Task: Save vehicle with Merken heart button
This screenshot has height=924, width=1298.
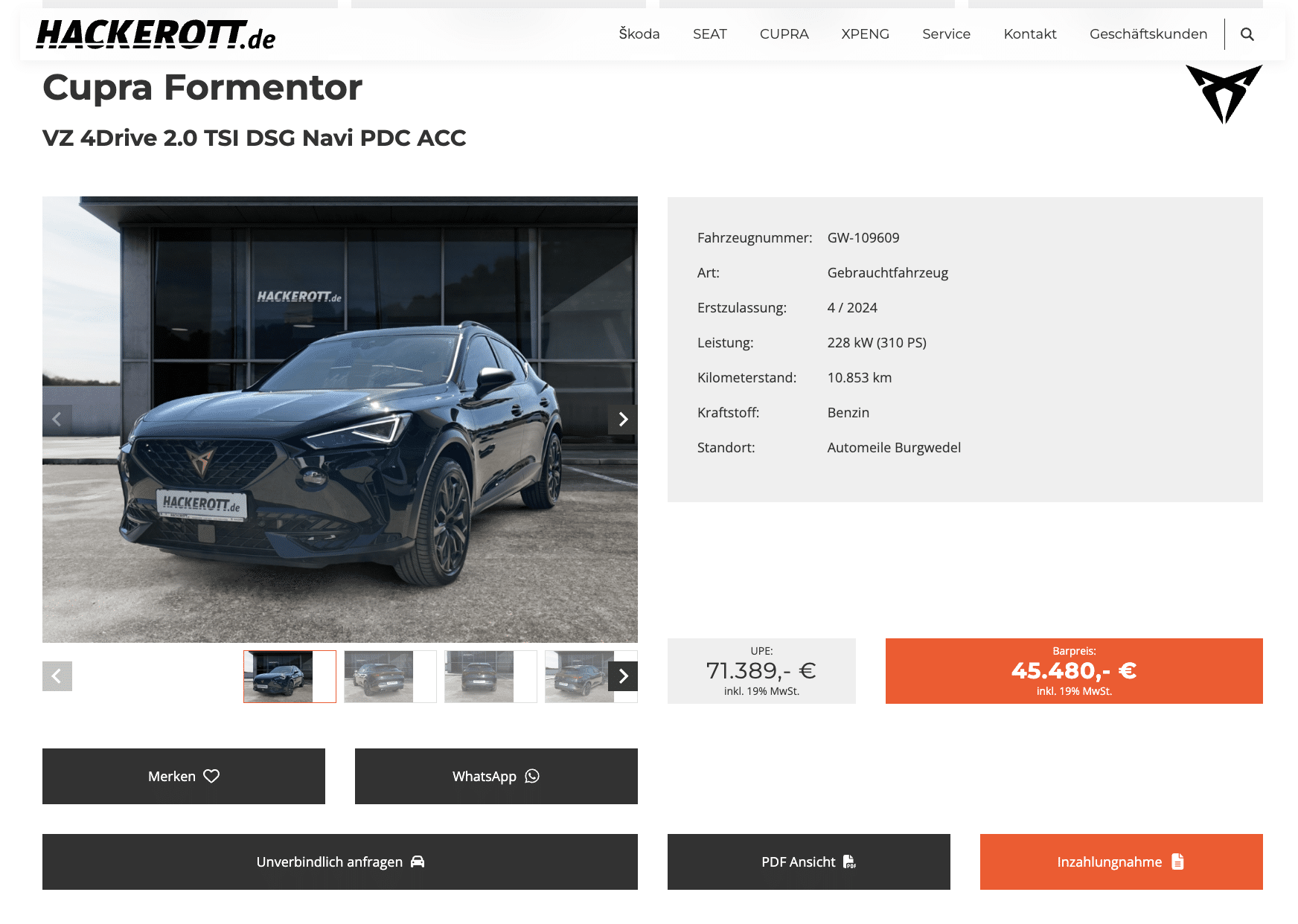Action: point(184,776)
